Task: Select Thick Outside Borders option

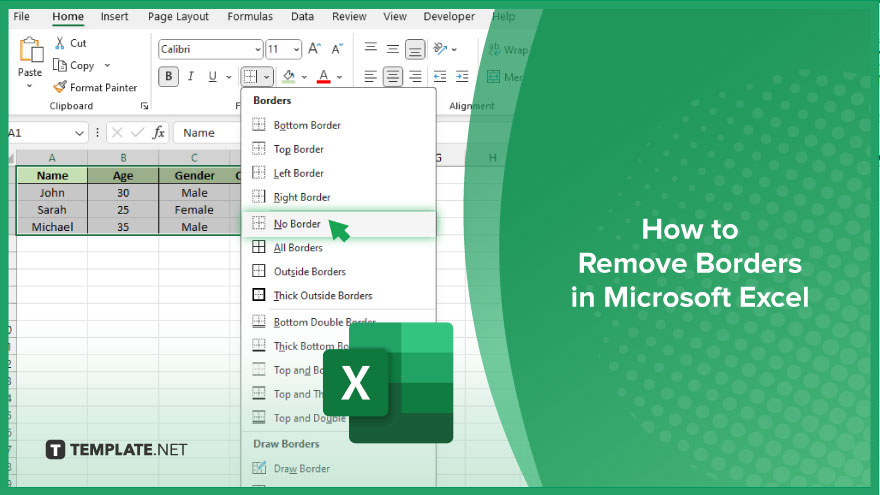Action: click(x=338, y=296)
